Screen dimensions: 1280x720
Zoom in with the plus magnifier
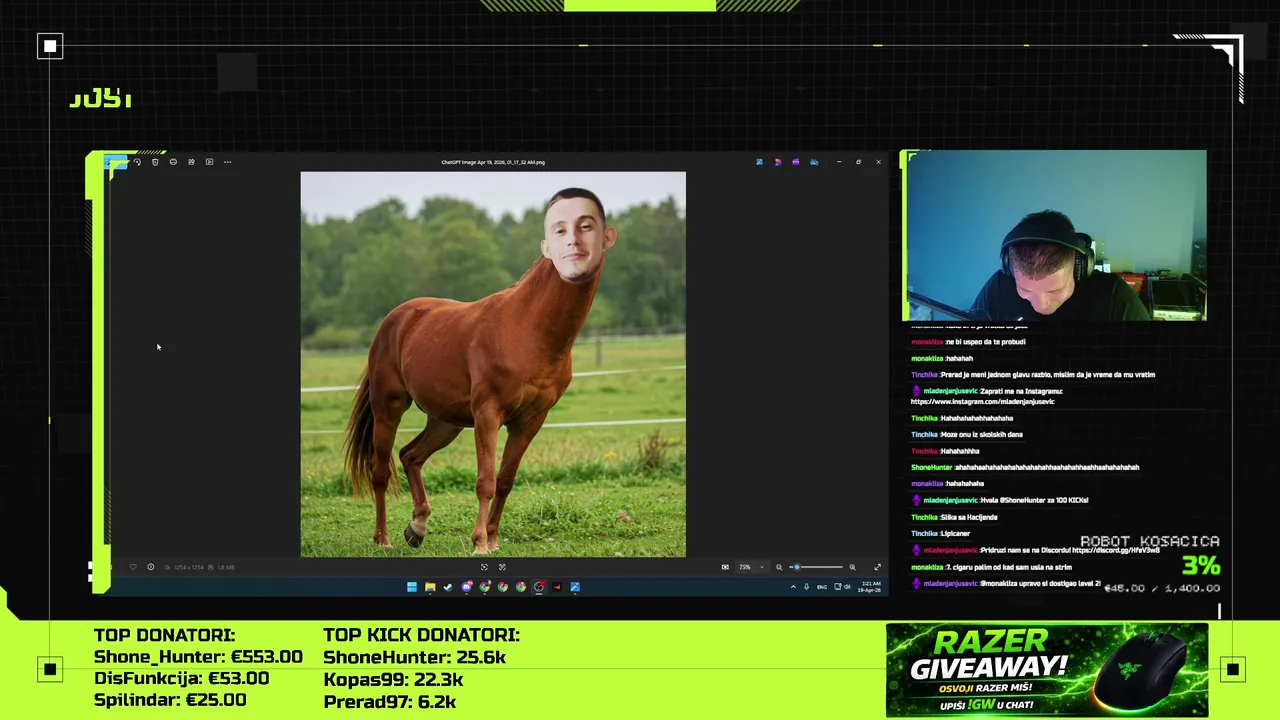point(852,567)
